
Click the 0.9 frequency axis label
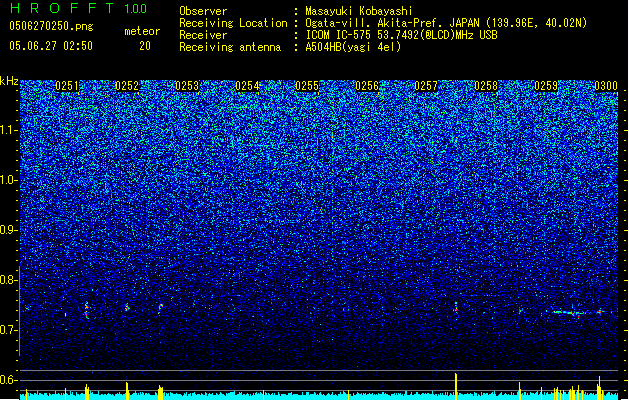(x=9, y=230)
